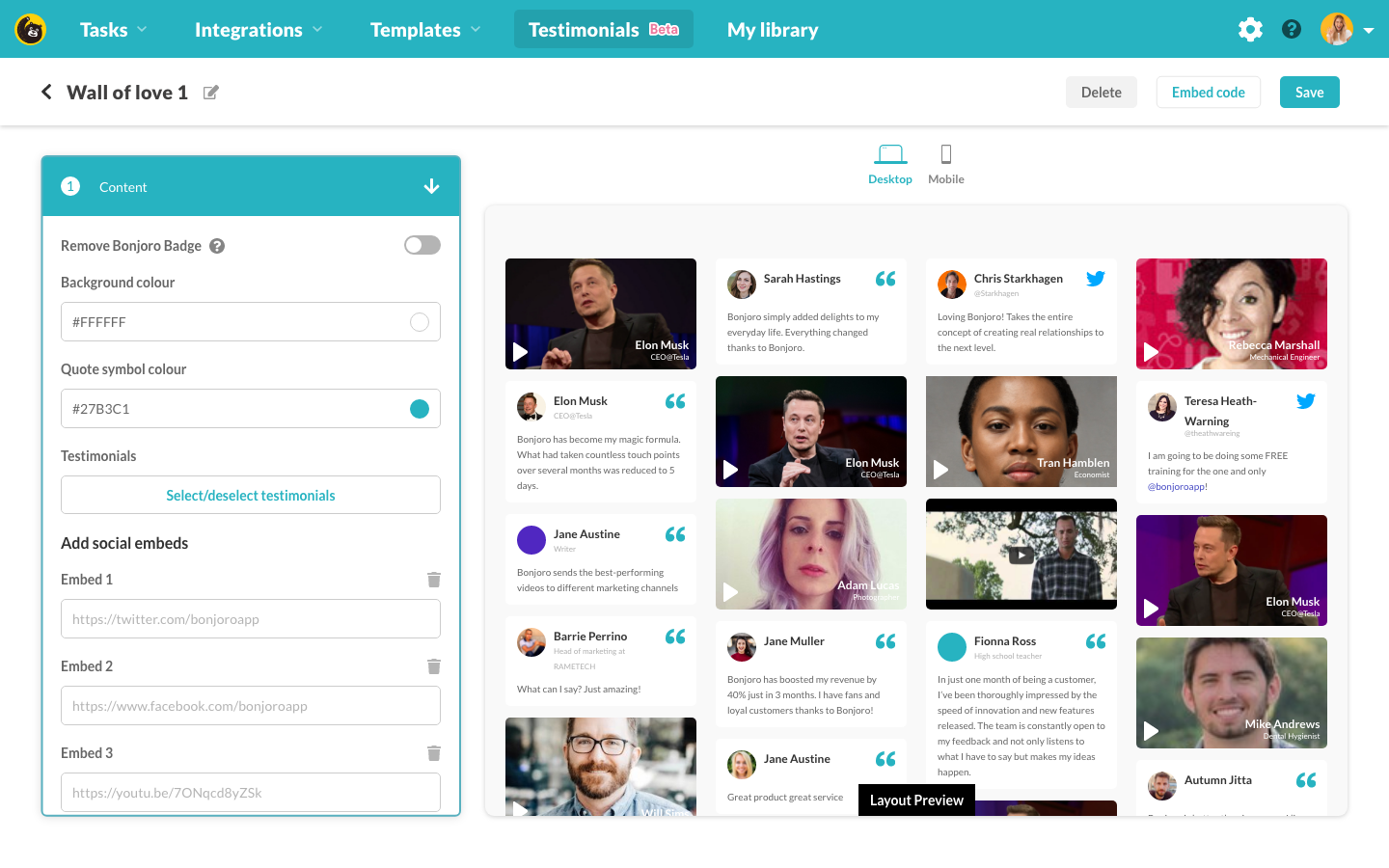Click Select/deselect testimonials button
Image resolution: width=1389 pixels, height=868 pixels.
pos(251,495)
